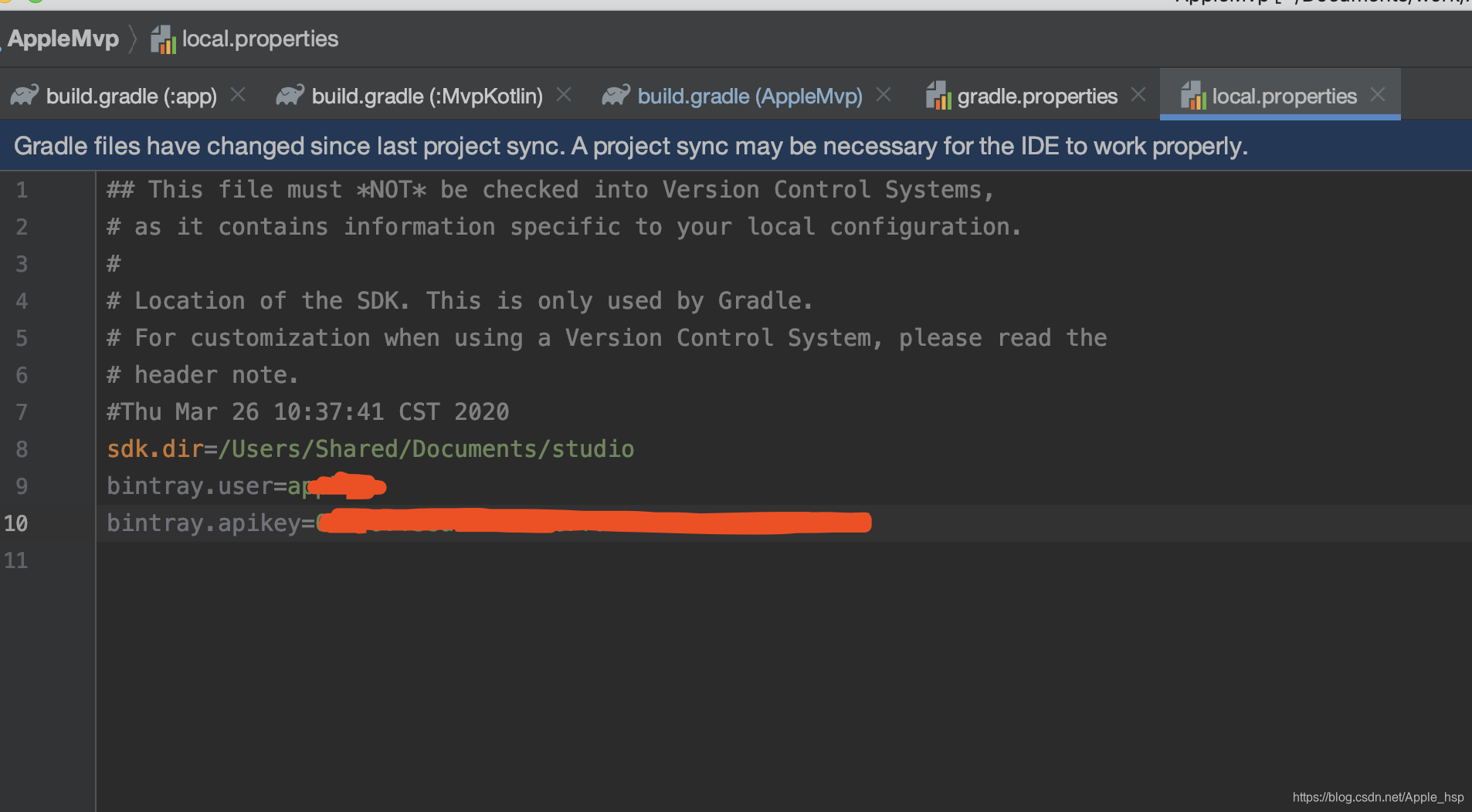Close the build.gradle (AppleMvp) tab

click(884, 94)
